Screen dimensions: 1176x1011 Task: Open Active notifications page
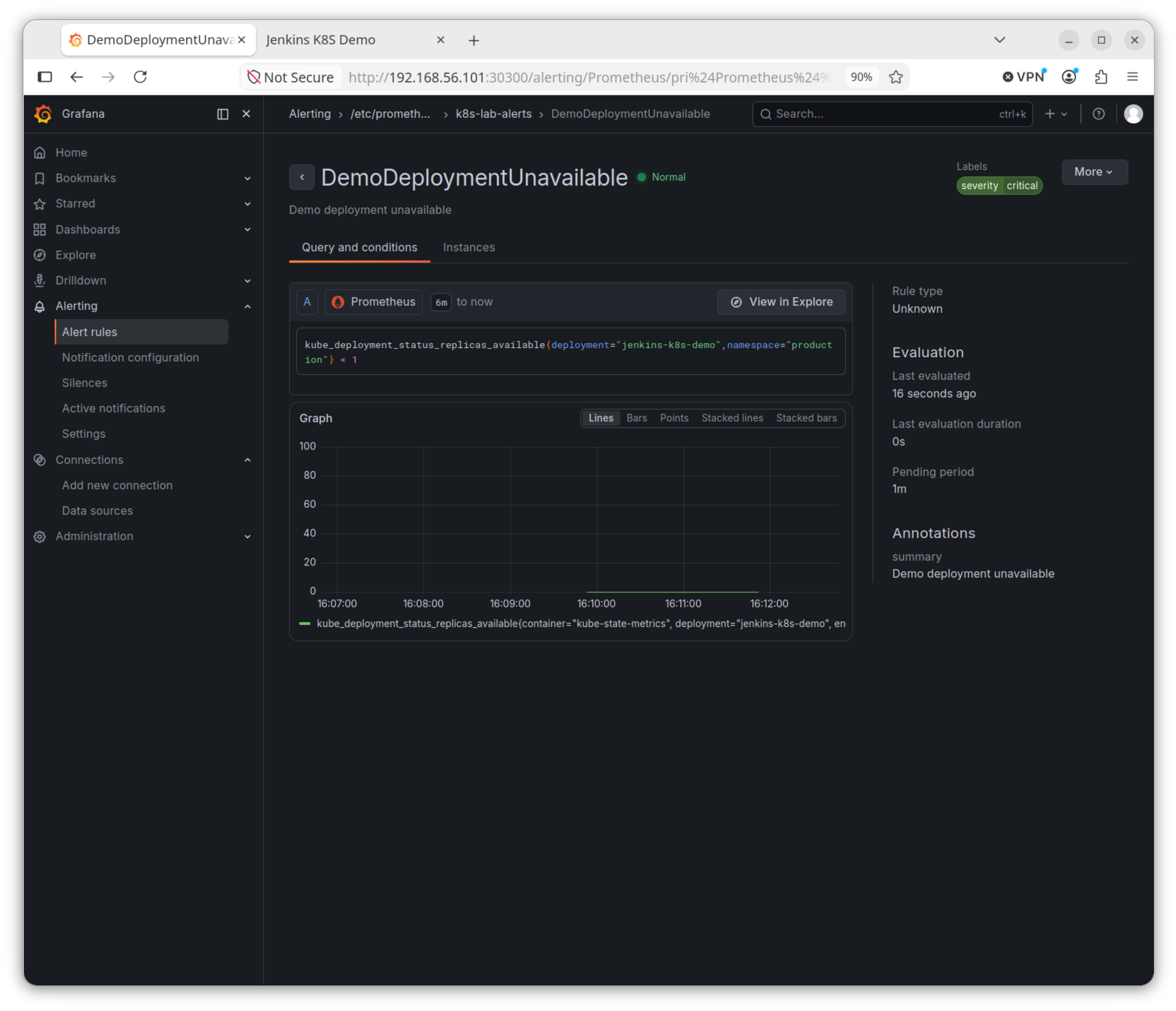(113, 409)
